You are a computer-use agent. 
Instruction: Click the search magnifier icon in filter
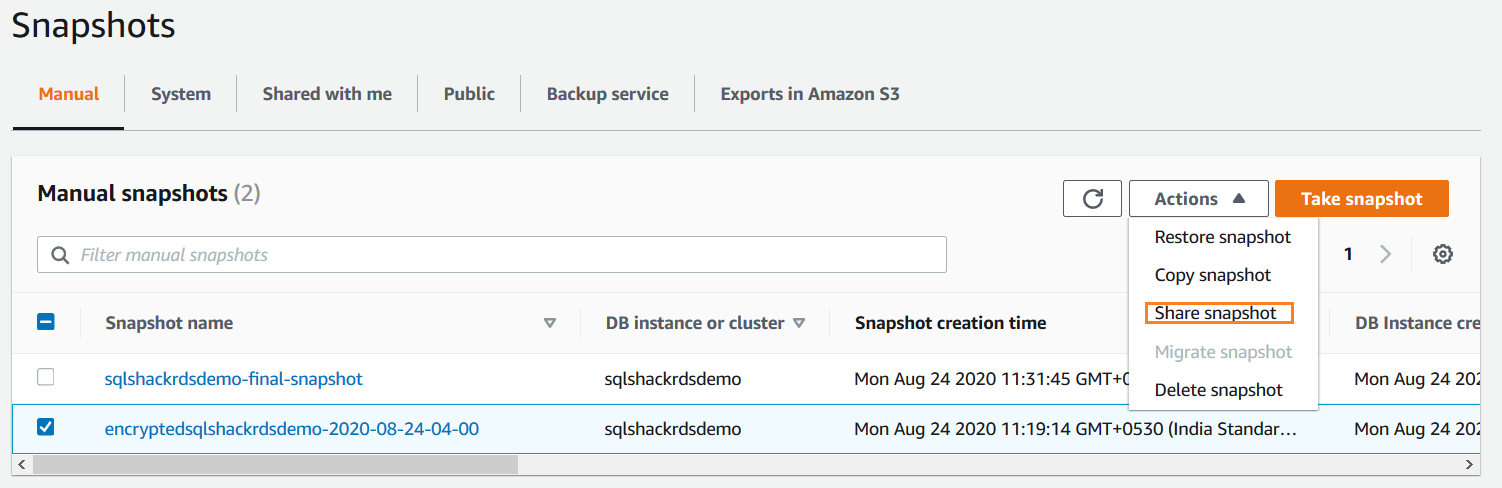pyautogui.click(x=60, y=255)
